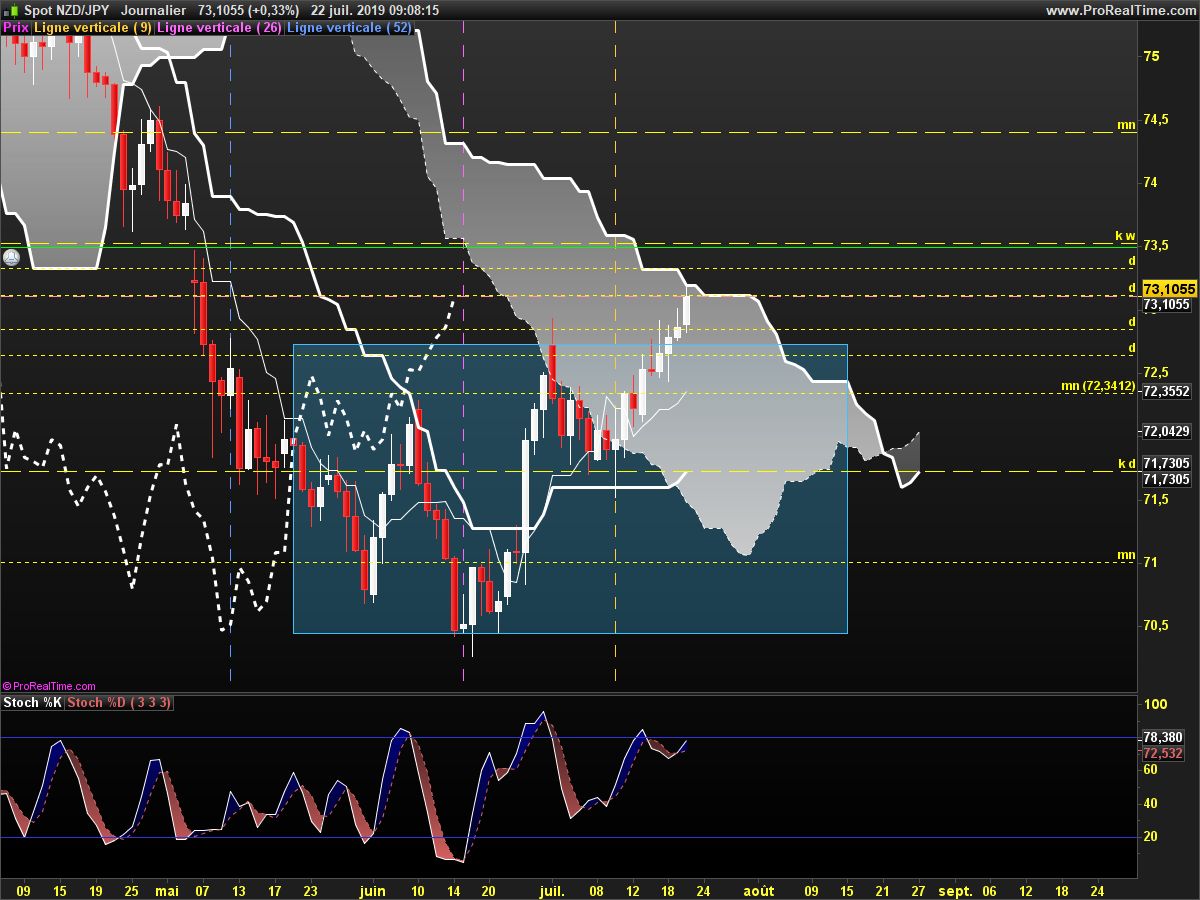The height and width of the screenshot is (900, 1200).
Task: Click the 72,532 stochastic %D value tag
Action: (x=1163, y=754)
